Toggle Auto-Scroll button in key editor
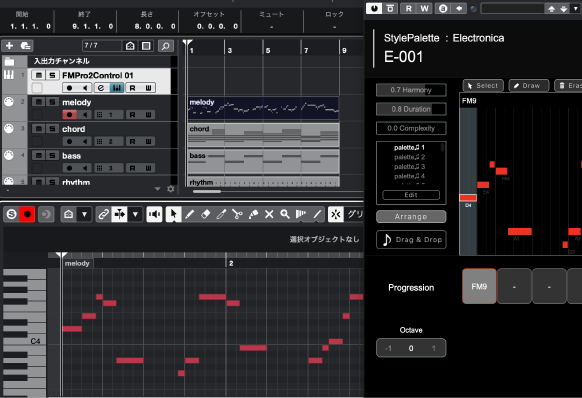The width and height of the screenshot is (582, 398). click(120, 214)
